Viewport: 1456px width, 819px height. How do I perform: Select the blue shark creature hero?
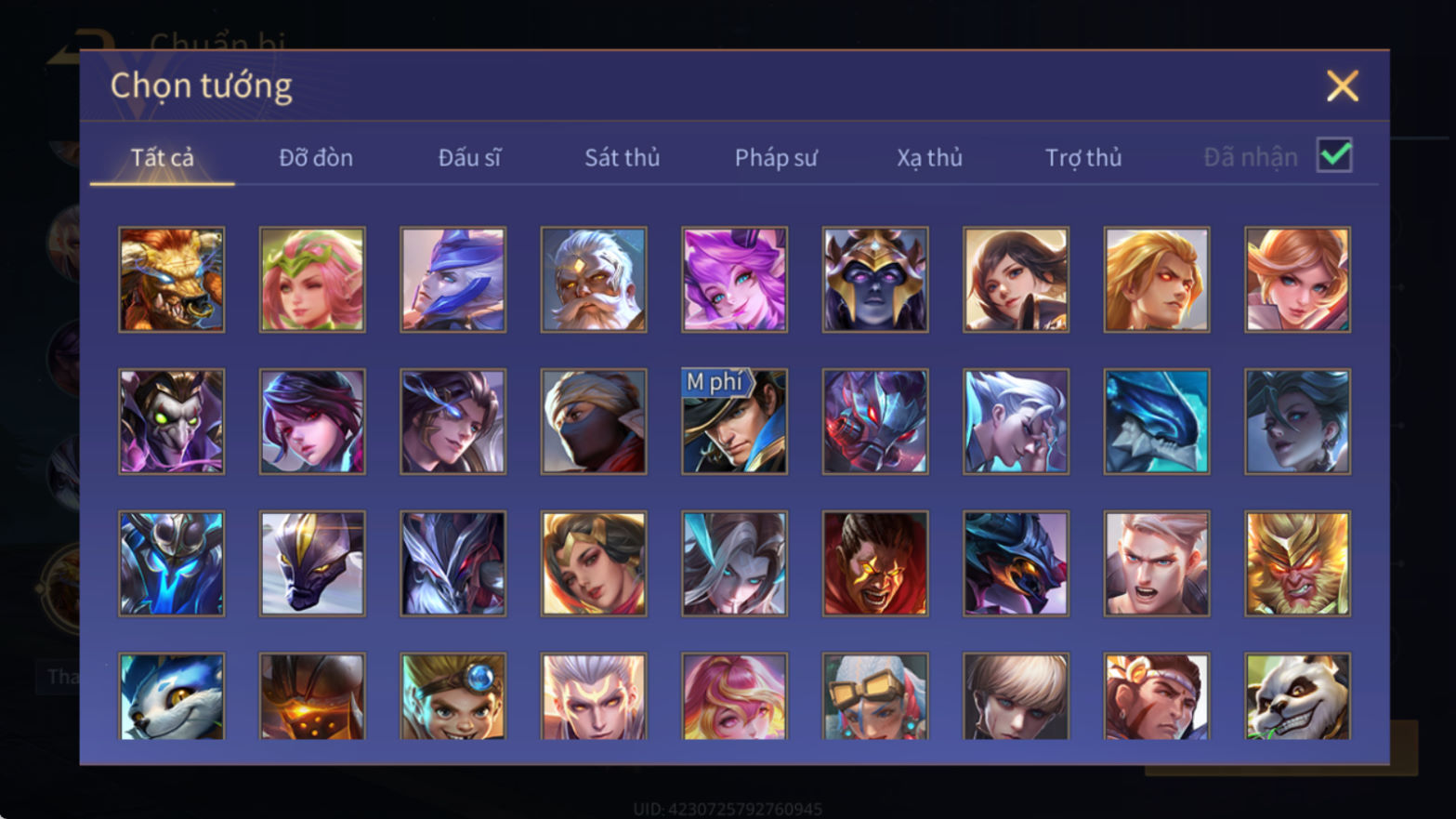pos(1157,421)
